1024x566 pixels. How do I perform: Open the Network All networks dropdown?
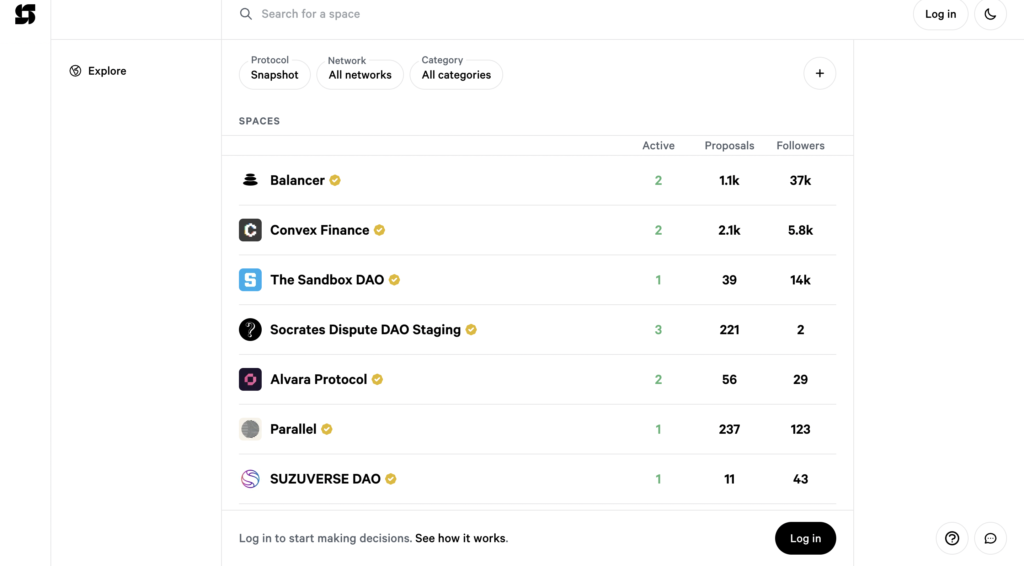tap(360, 74)
